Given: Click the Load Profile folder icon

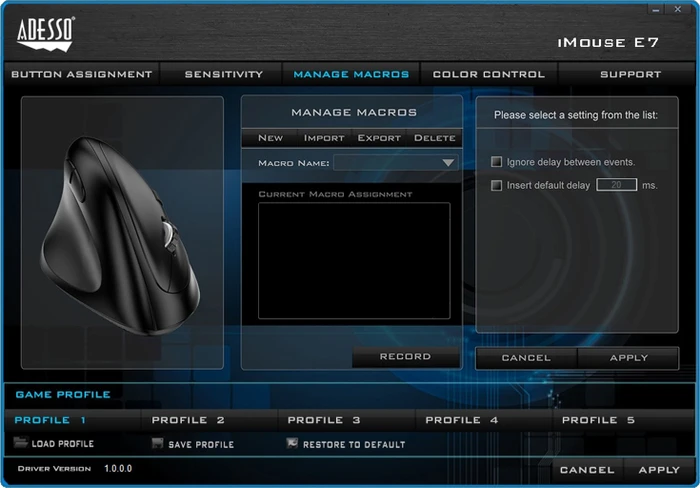Looking at the screenshot, I should (x=21, y=442).
